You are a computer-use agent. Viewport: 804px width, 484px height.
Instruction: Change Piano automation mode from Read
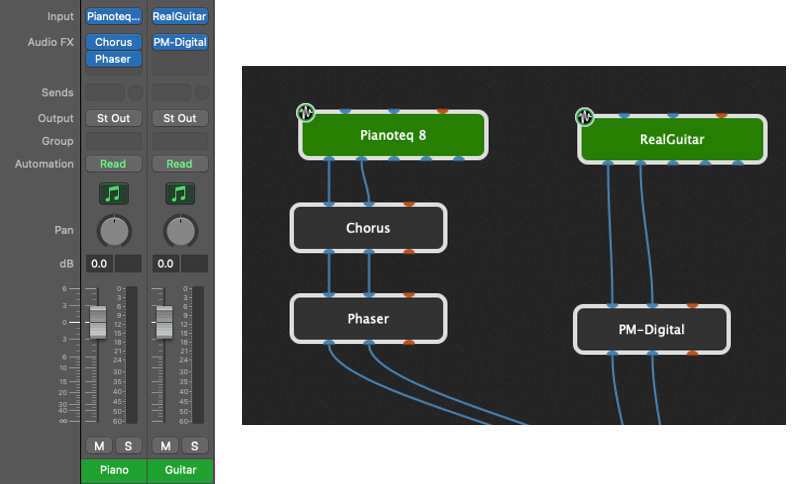[113, 164]
